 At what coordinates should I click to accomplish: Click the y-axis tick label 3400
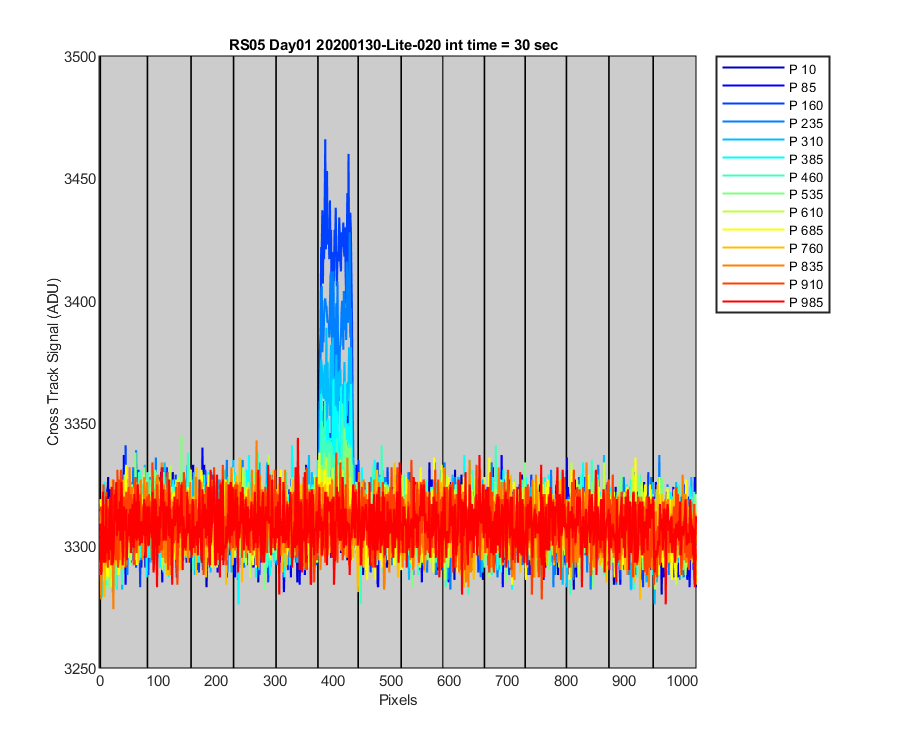point(79,302)
